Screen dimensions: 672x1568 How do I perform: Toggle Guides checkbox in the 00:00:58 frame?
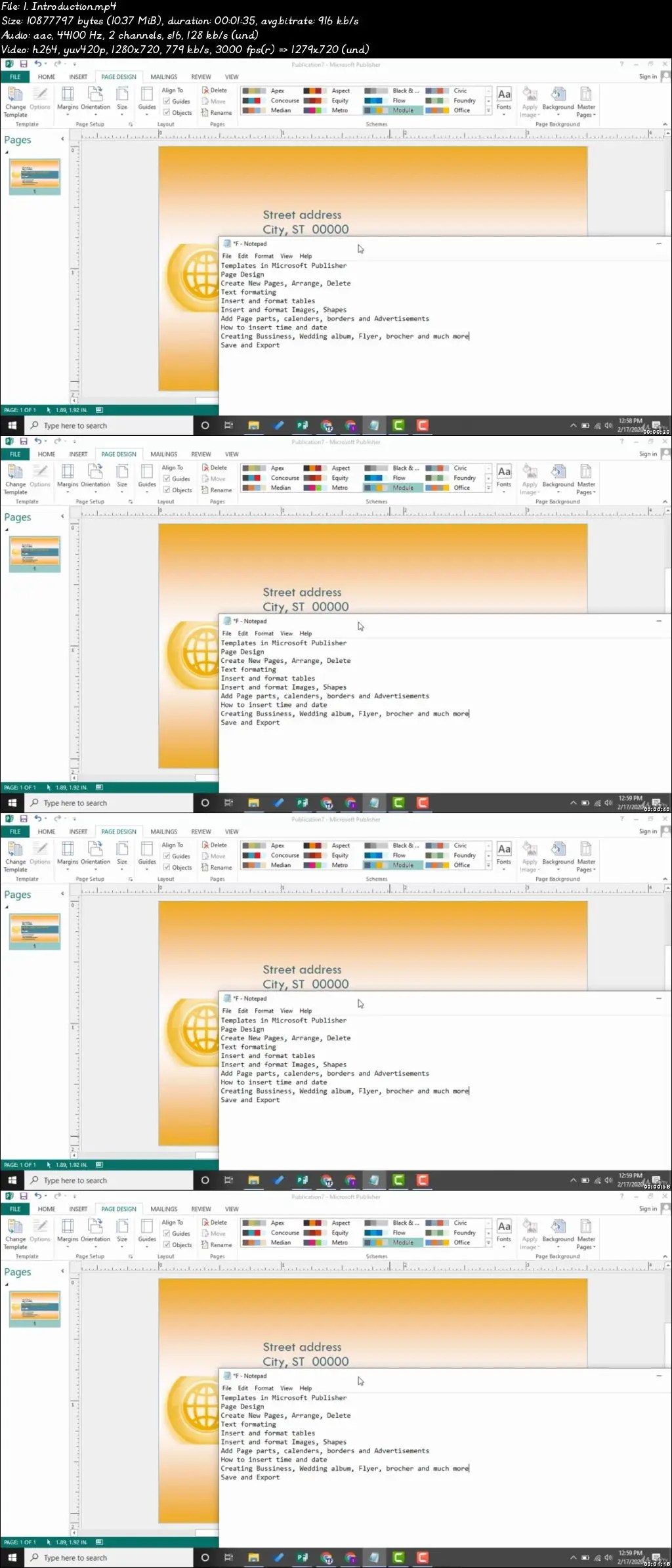click(167, 856)
